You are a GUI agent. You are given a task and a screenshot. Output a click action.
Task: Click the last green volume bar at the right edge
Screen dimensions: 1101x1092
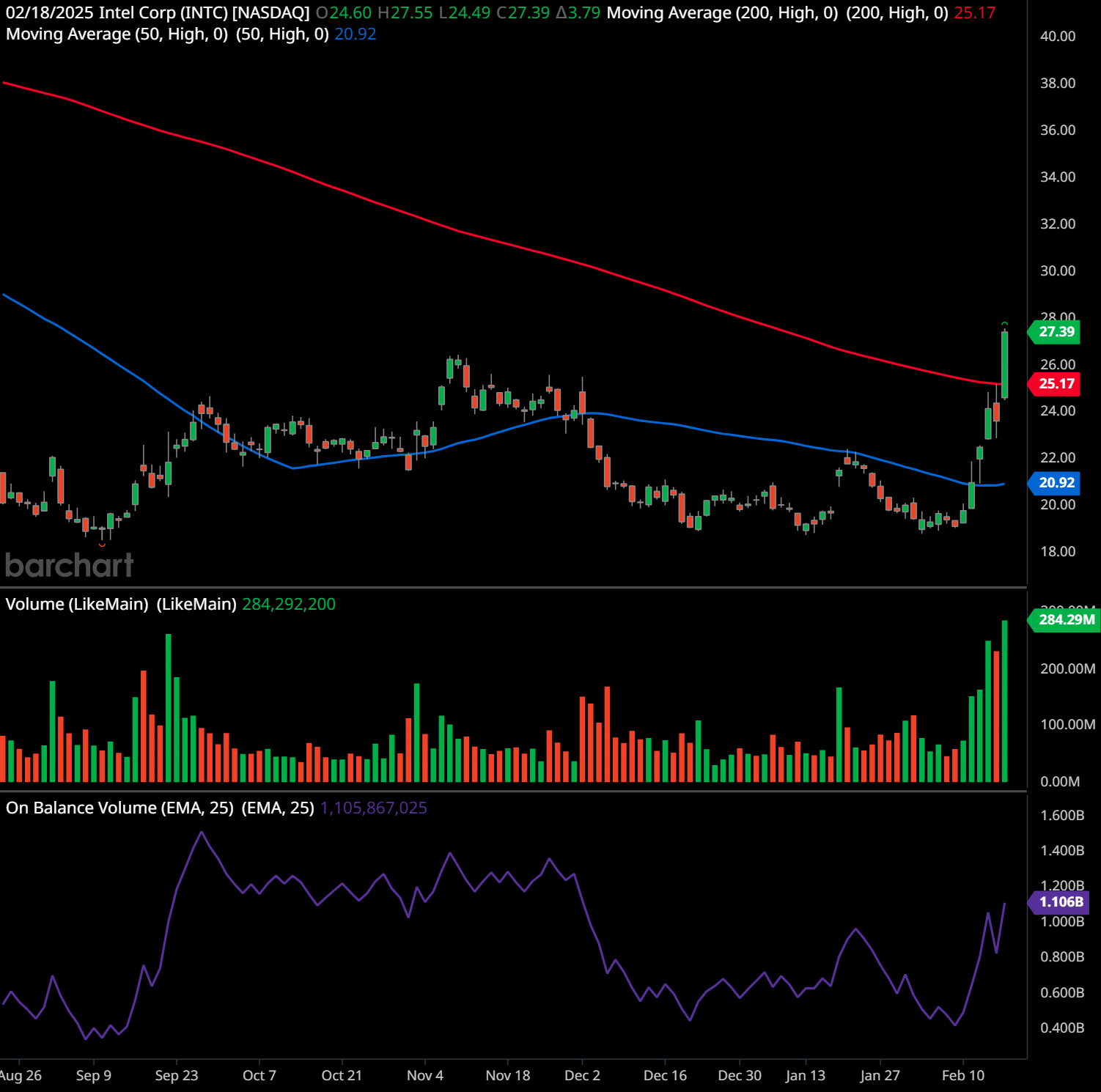click(x=1005, y=701)
